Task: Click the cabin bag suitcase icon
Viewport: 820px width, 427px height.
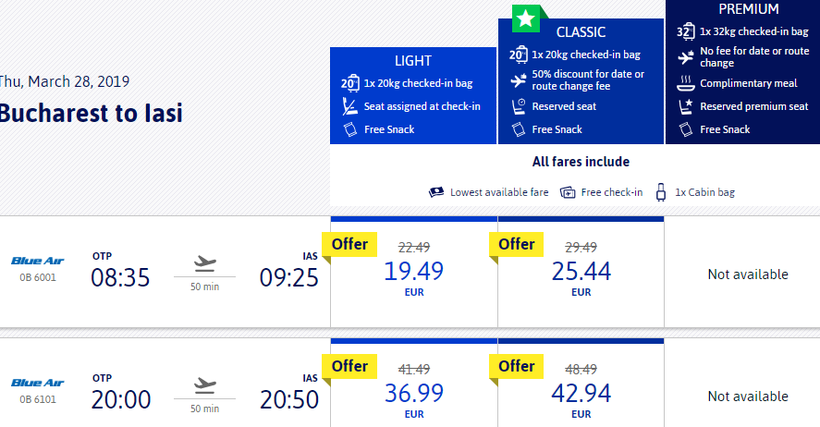Action: (x=661, y=192)
